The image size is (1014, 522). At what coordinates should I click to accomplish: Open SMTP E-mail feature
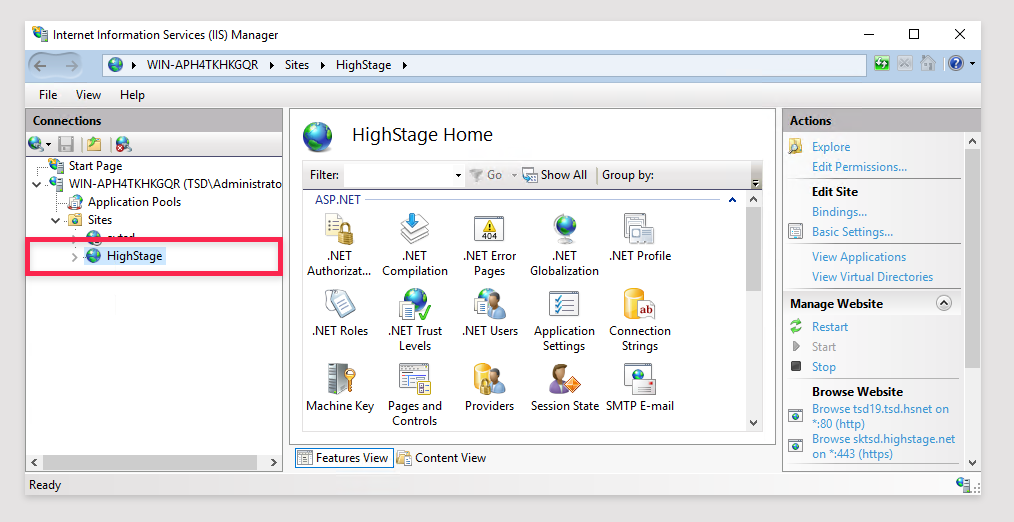pos(640,387)
